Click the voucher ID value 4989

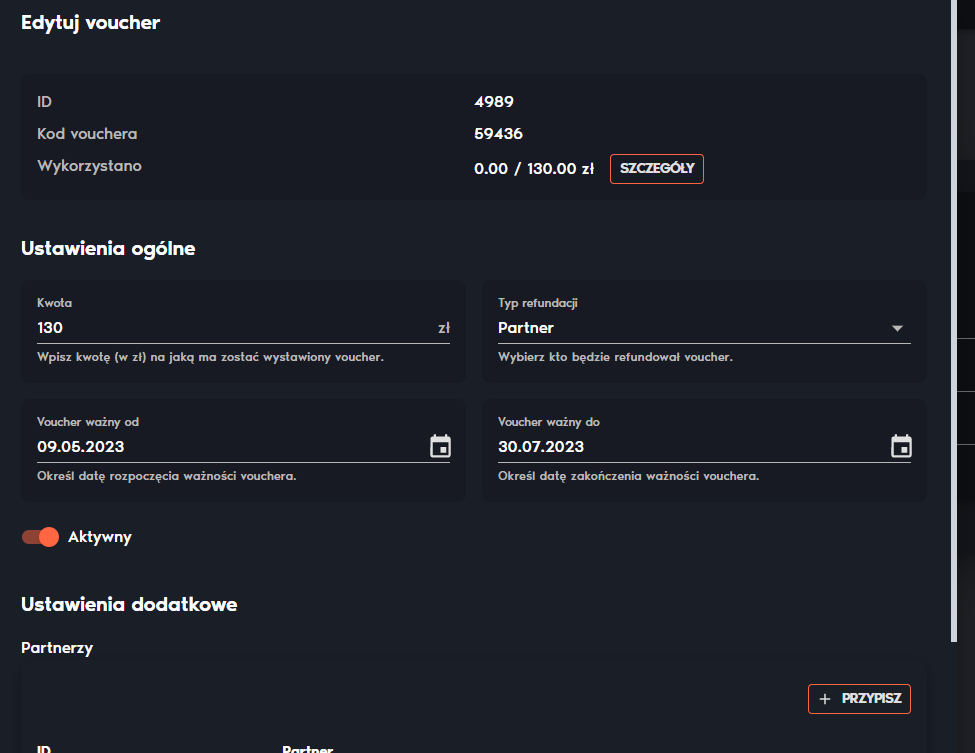tap(494, 102)
